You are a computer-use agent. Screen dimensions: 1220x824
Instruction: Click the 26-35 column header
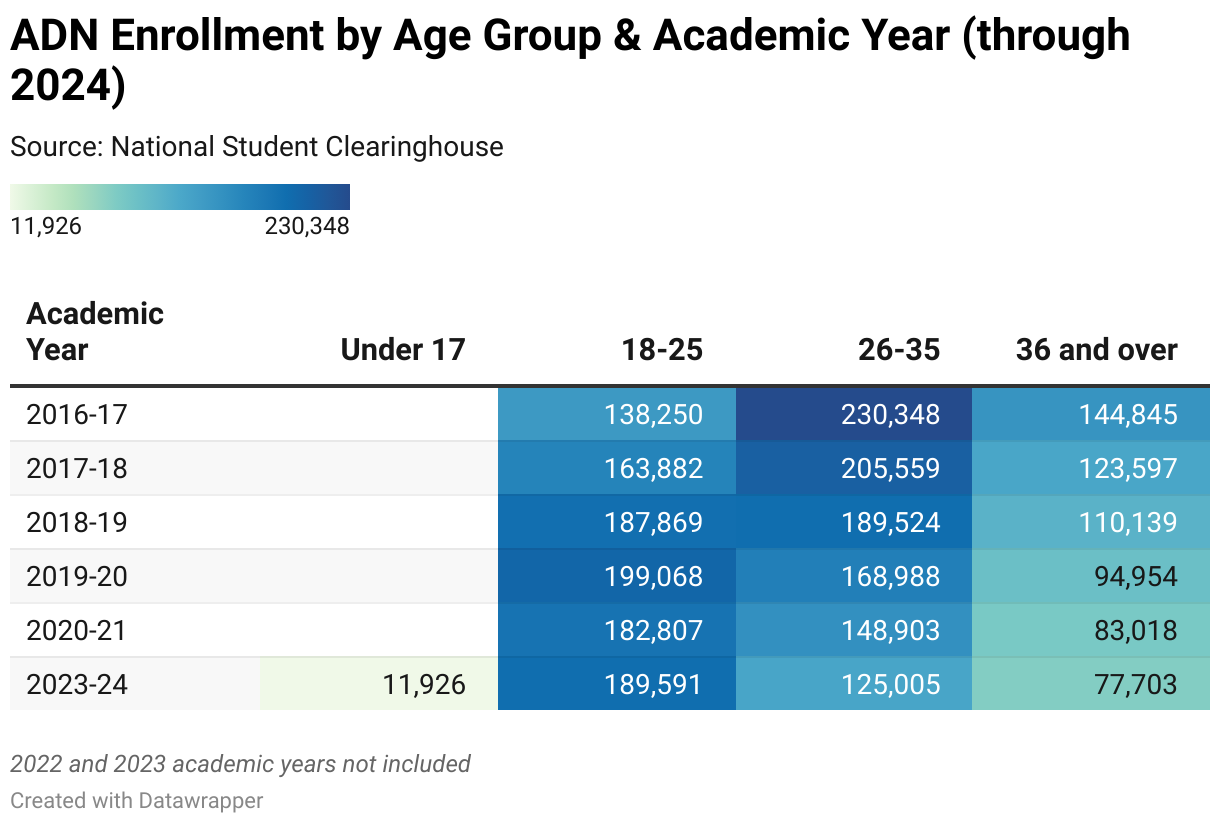899,350
